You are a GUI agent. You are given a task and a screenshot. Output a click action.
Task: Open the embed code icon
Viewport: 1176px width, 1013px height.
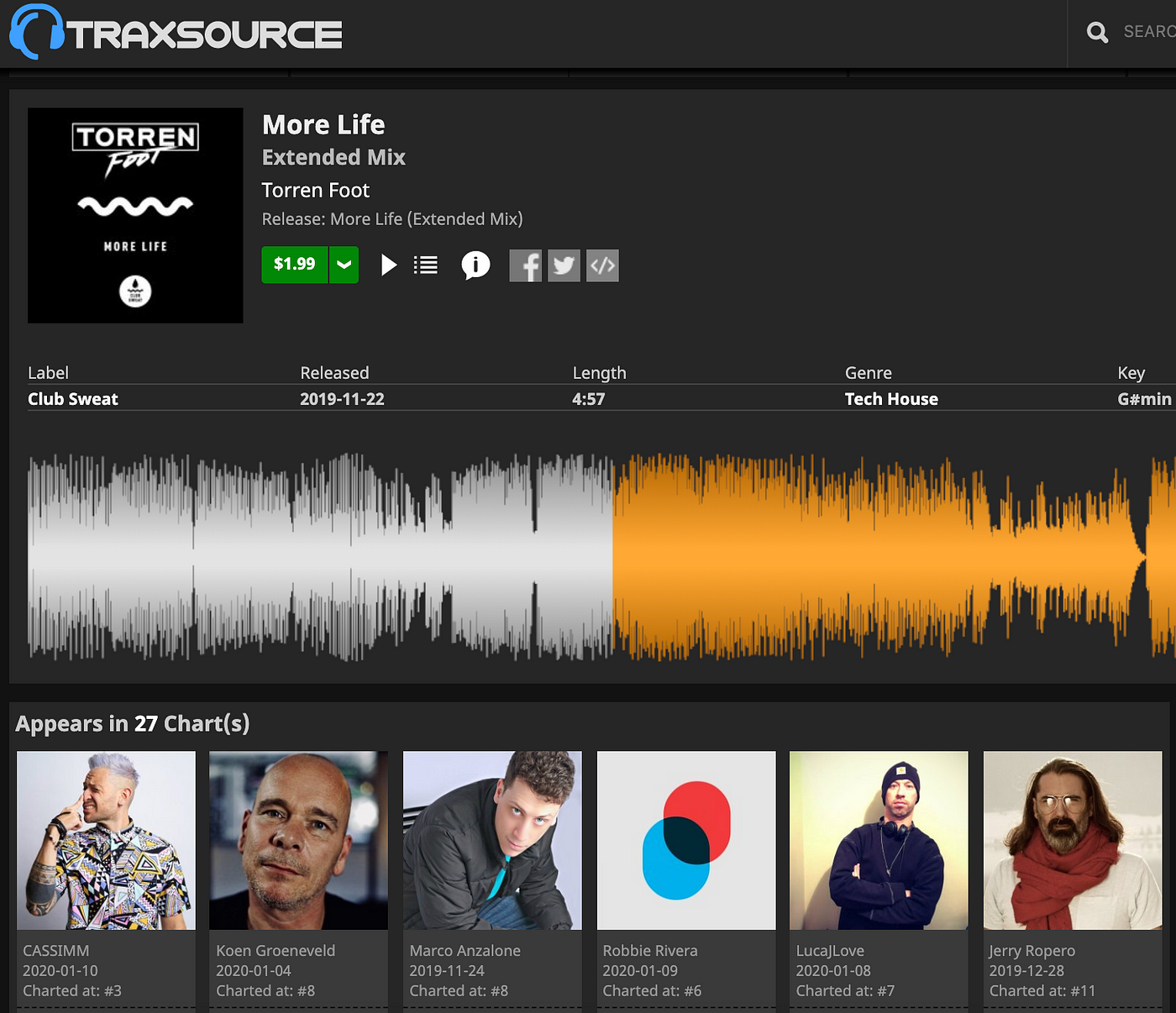click(602, 266)
